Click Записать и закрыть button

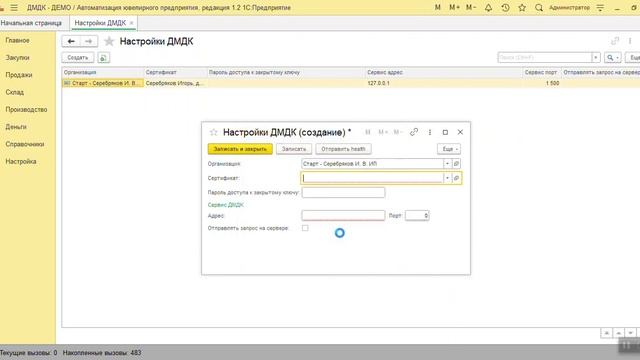(x=240, y=149)
